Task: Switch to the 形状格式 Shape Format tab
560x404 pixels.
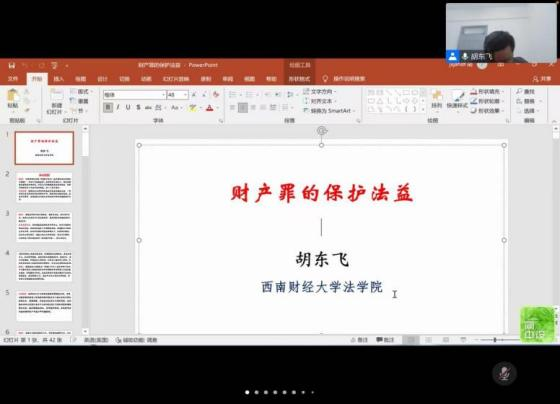Action: pyautogui.click(x=299, y=79)
